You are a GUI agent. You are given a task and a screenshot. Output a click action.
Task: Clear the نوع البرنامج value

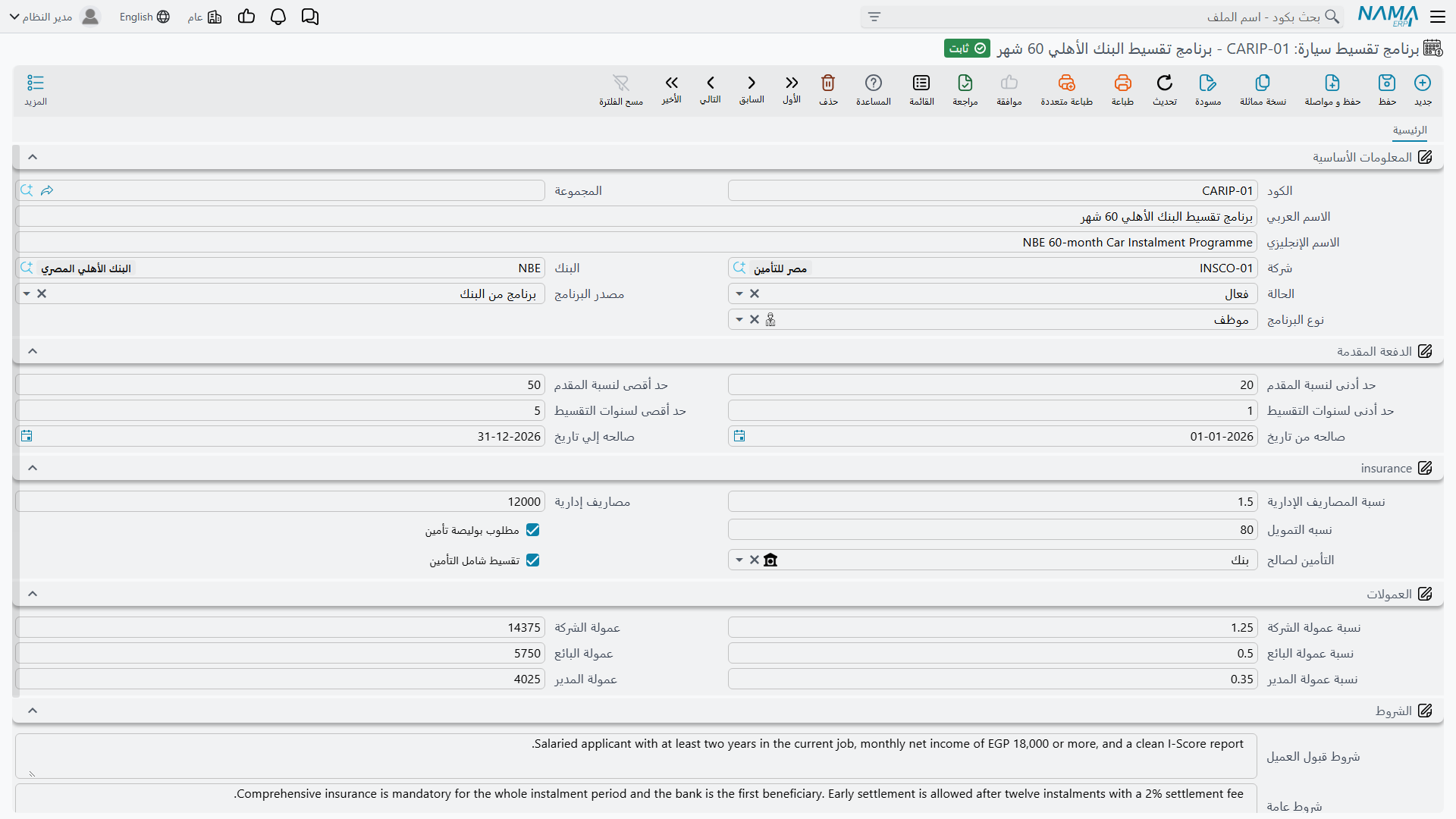755,319
